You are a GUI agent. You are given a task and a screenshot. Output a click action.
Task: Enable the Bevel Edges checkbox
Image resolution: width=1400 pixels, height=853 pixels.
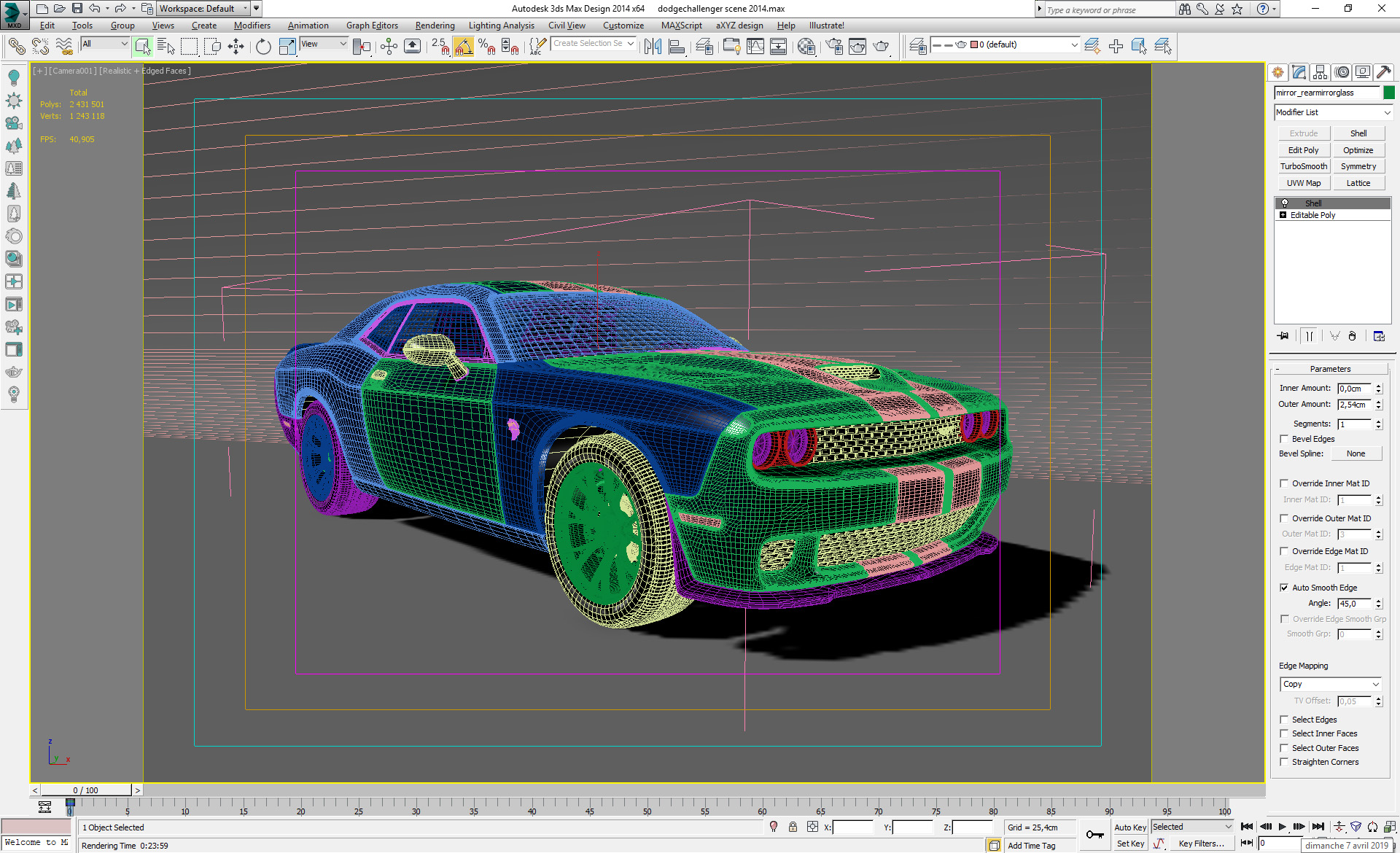pyautogui.click(x=1284, y=439)
